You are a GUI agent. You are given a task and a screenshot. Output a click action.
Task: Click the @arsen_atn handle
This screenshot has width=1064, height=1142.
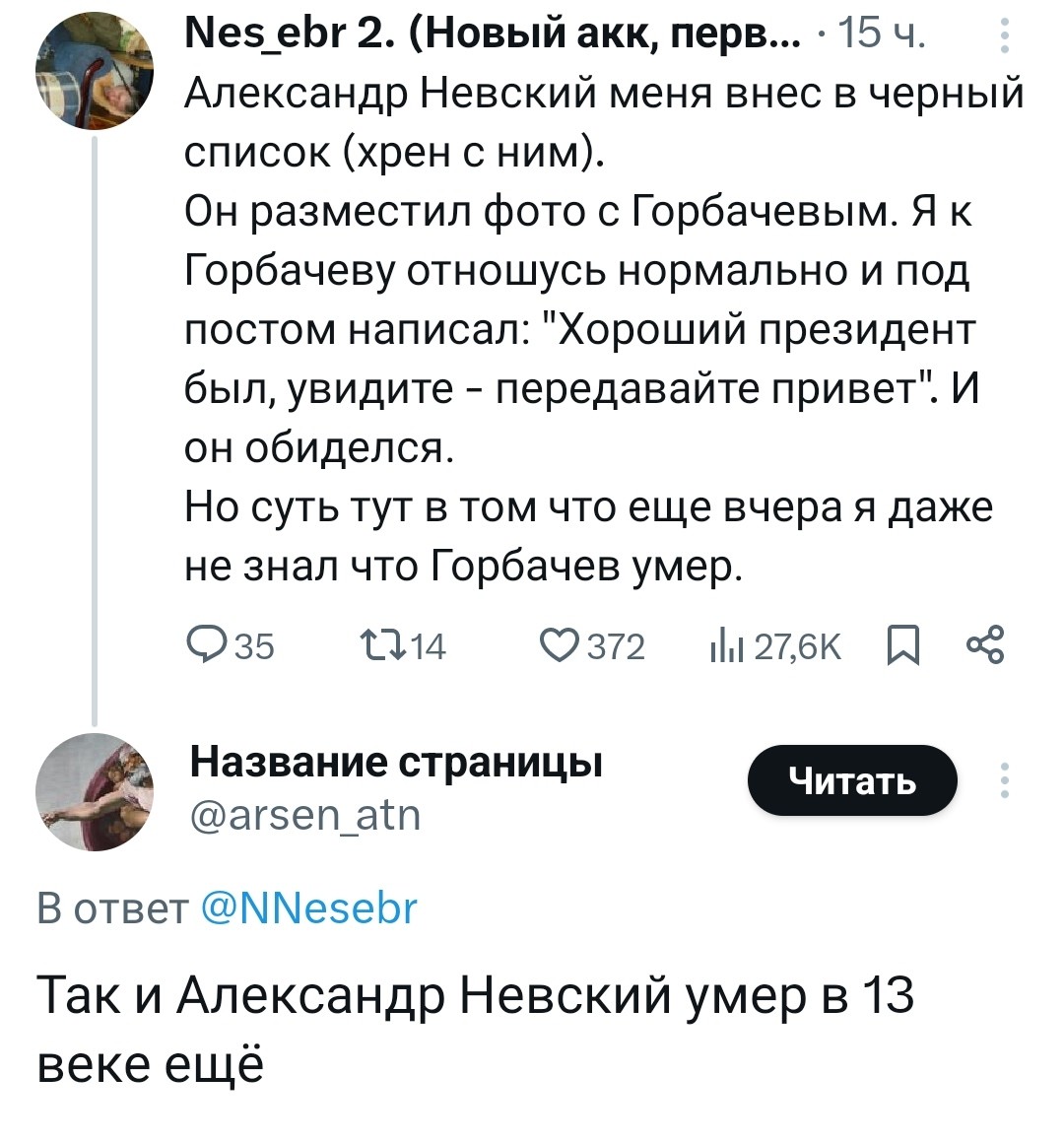pos(303,816)
